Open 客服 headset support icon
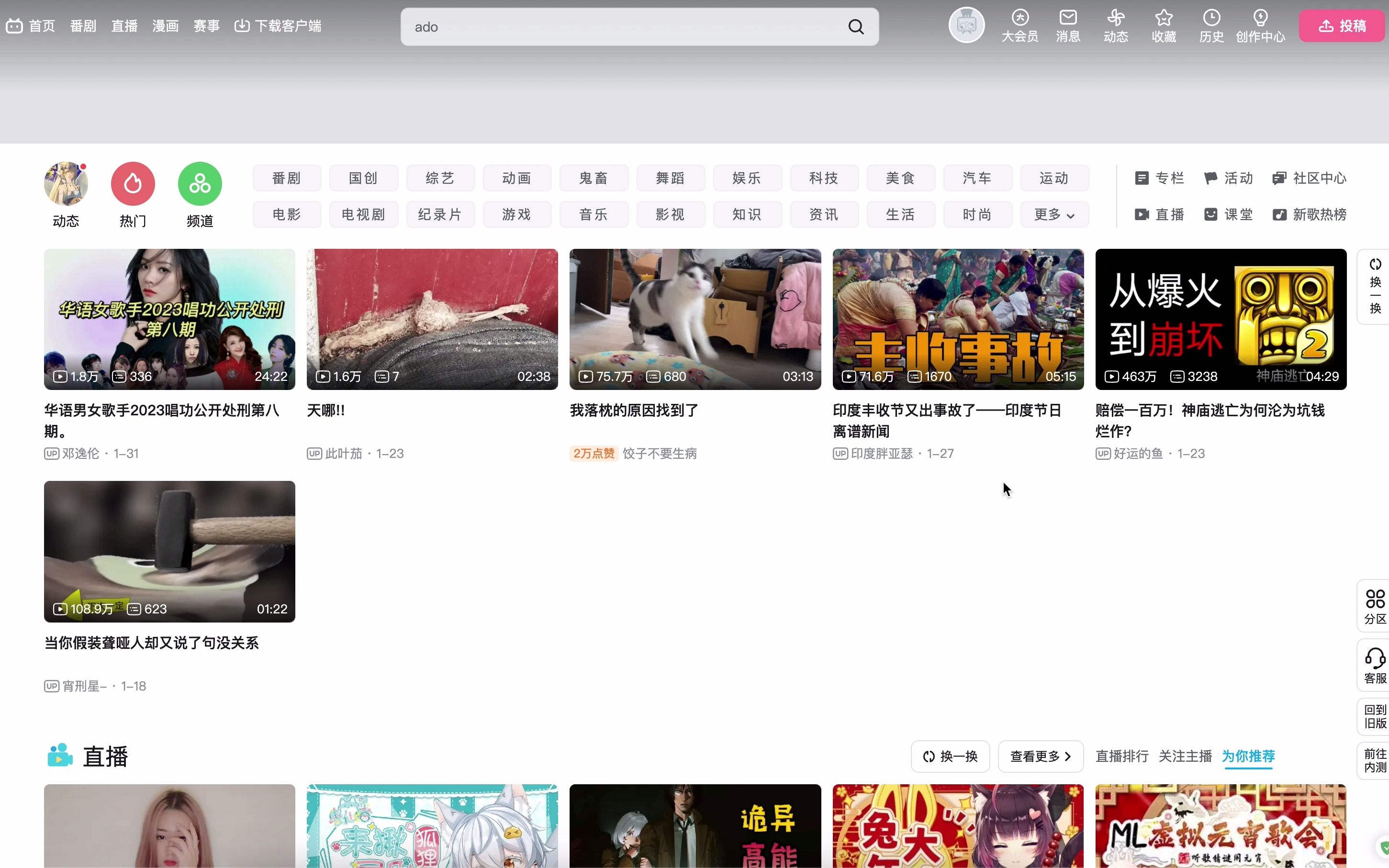 click(1375, 666)
